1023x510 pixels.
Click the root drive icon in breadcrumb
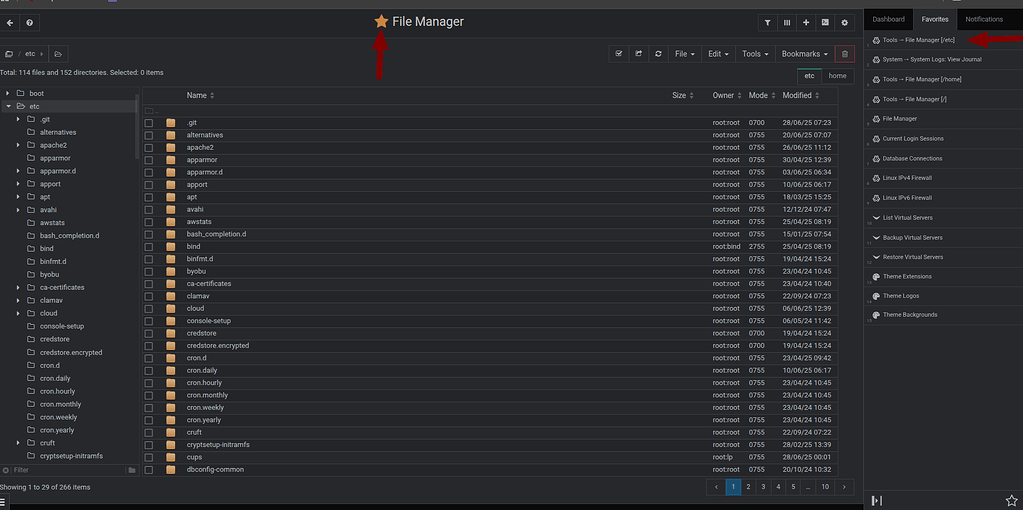(x=8, y=54)
